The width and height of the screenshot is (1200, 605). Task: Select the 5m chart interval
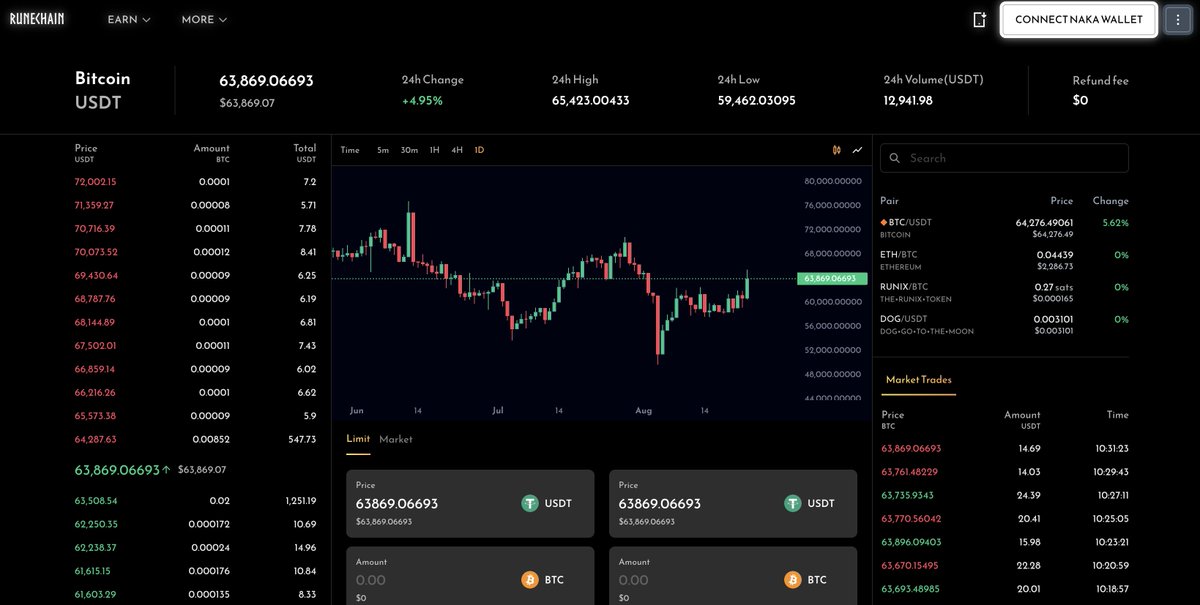383,150
